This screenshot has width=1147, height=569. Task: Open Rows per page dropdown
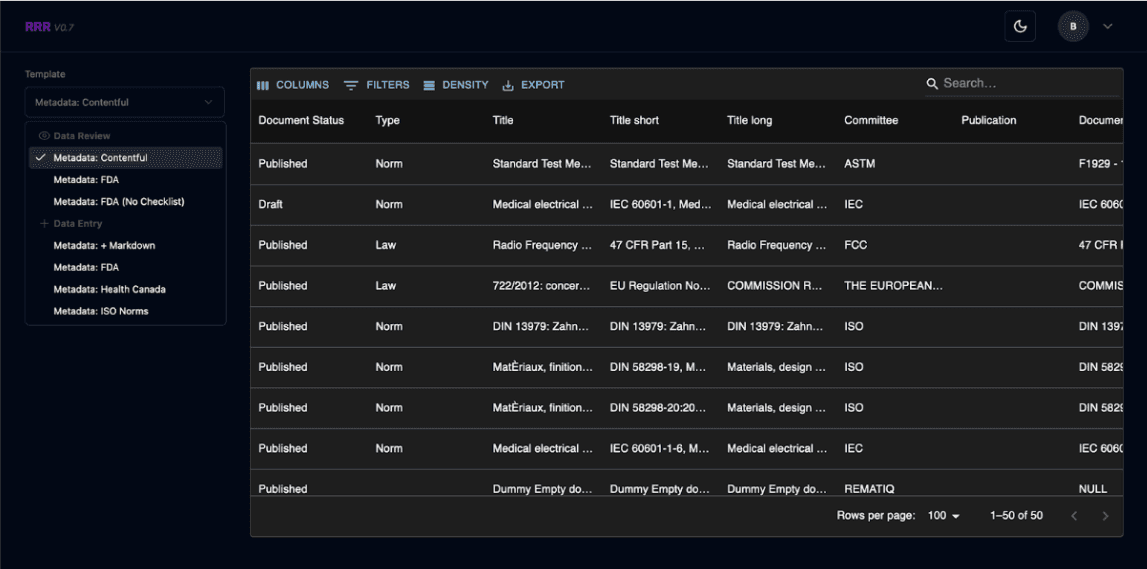coord(944,516)
